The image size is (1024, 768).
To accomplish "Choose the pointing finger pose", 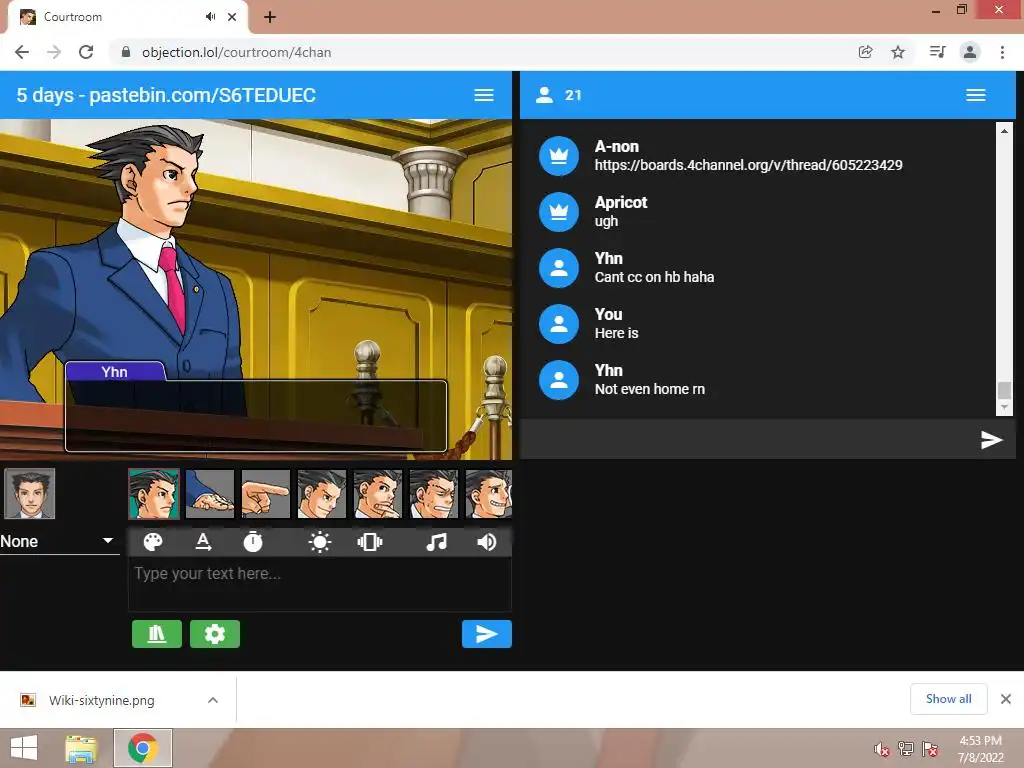I will click(x=266, y=494).
